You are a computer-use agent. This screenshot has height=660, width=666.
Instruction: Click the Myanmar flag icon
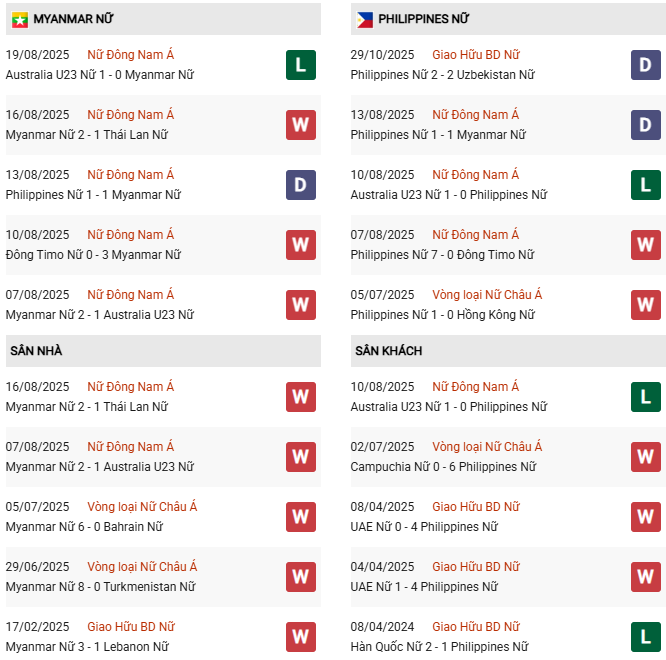click(x=19, y=19)
